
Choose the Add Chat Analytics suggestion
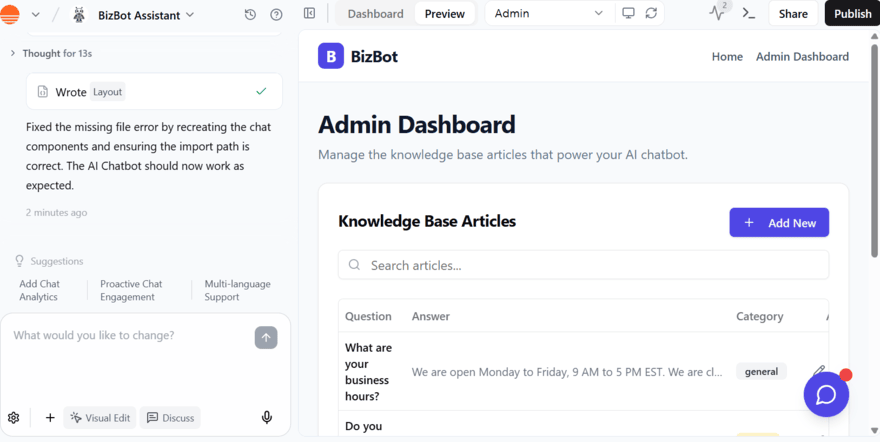(x=39, y=291)
